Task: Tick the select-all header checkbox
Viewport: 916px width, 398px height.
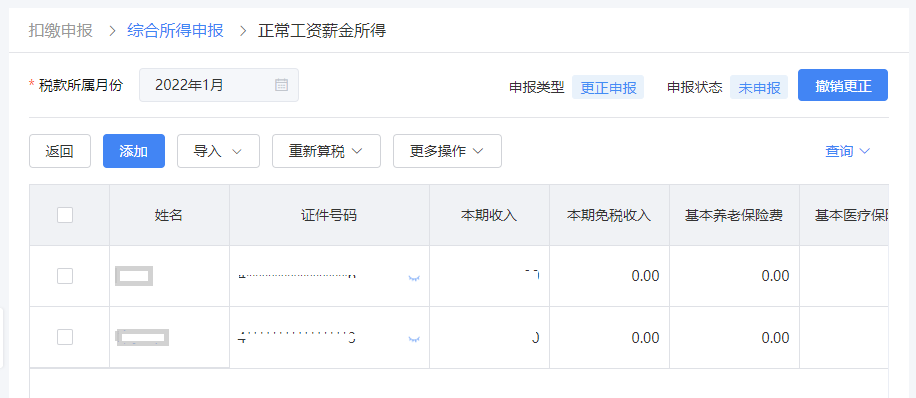Action: 65,215
